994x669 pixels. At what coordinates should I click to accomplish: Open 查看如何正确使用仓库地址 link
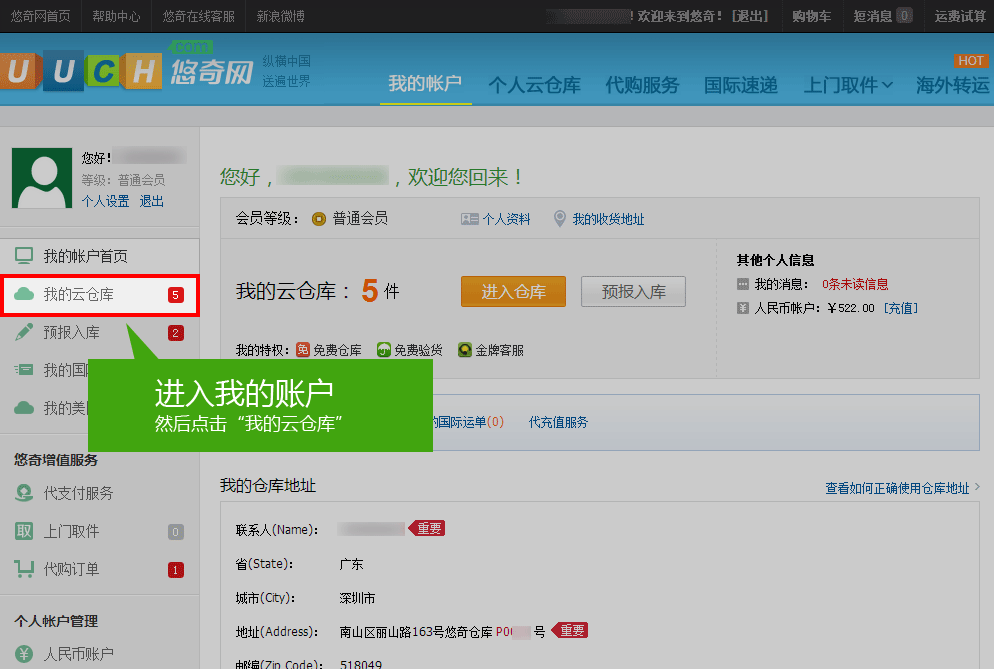[897, 488]
